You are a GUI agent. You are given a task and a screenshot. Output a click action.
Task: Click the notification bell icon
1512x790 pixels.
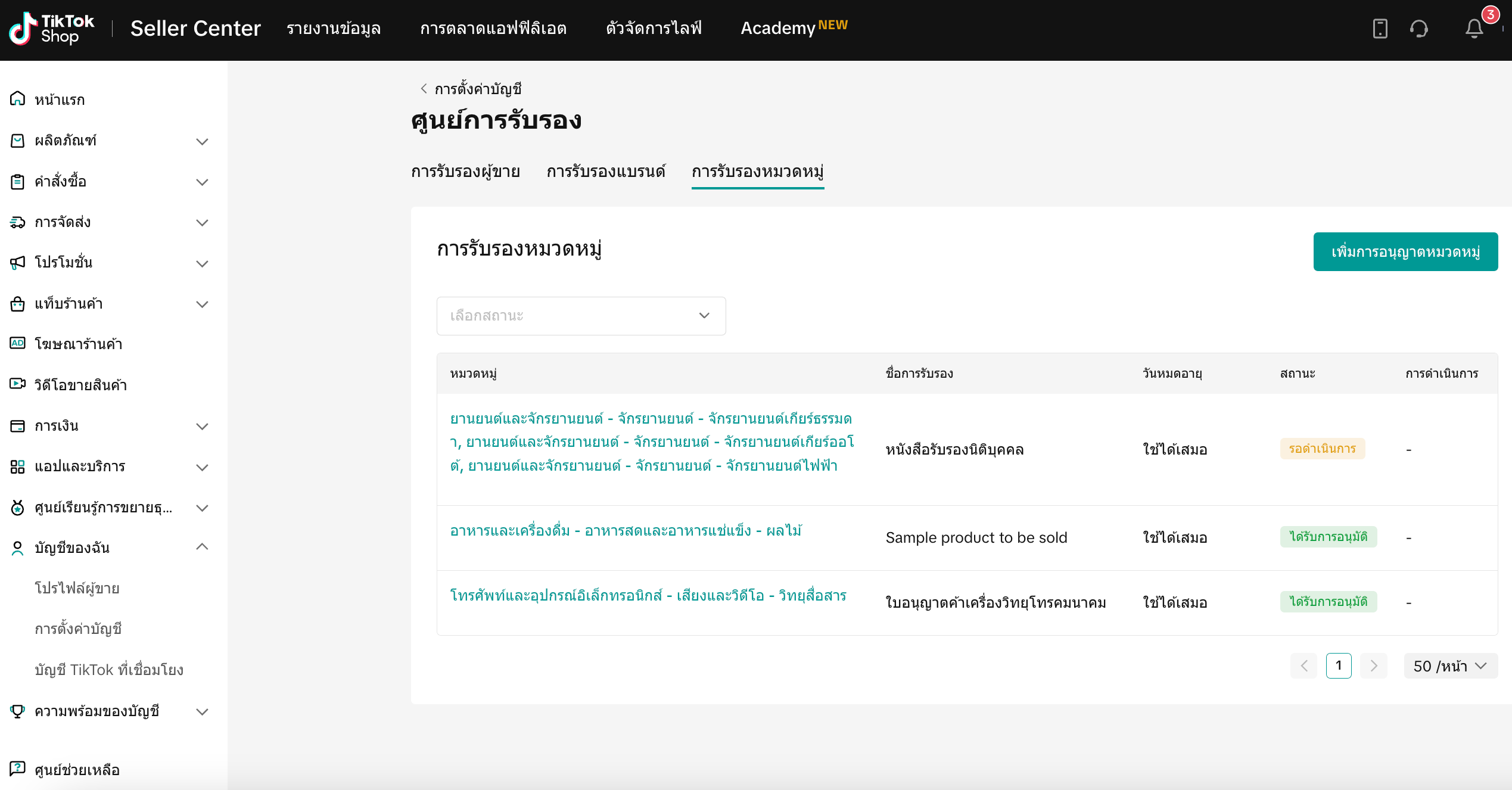coord(1474,28)
